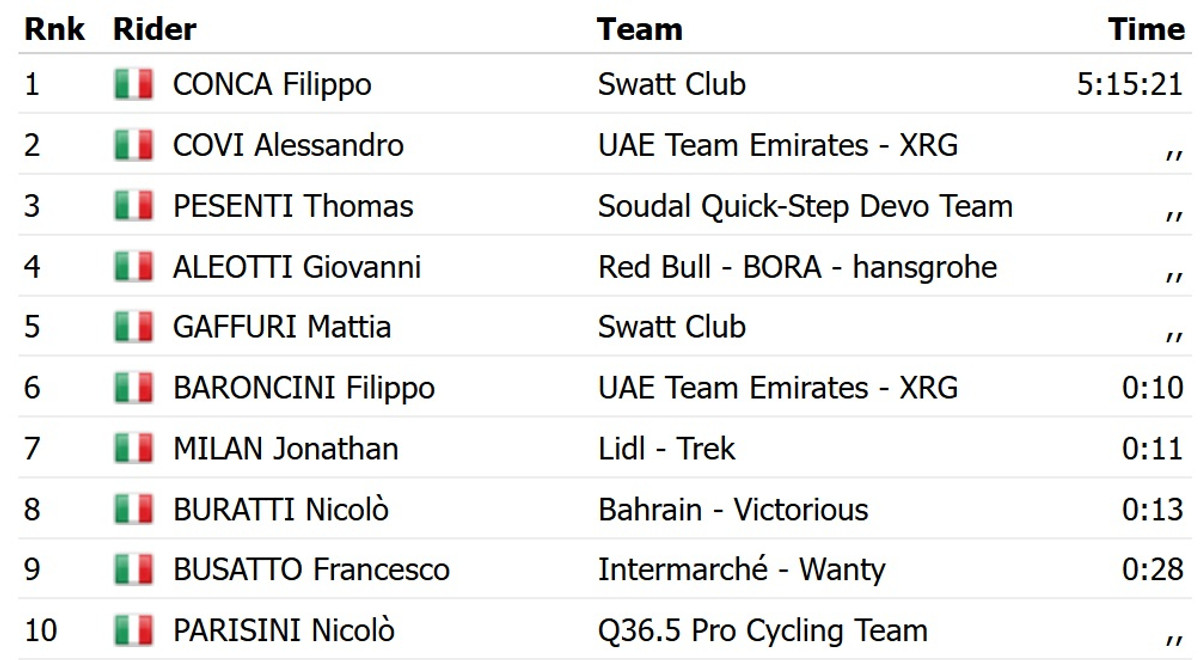Click the flag icon beside PESENTI Thomas

134,207
